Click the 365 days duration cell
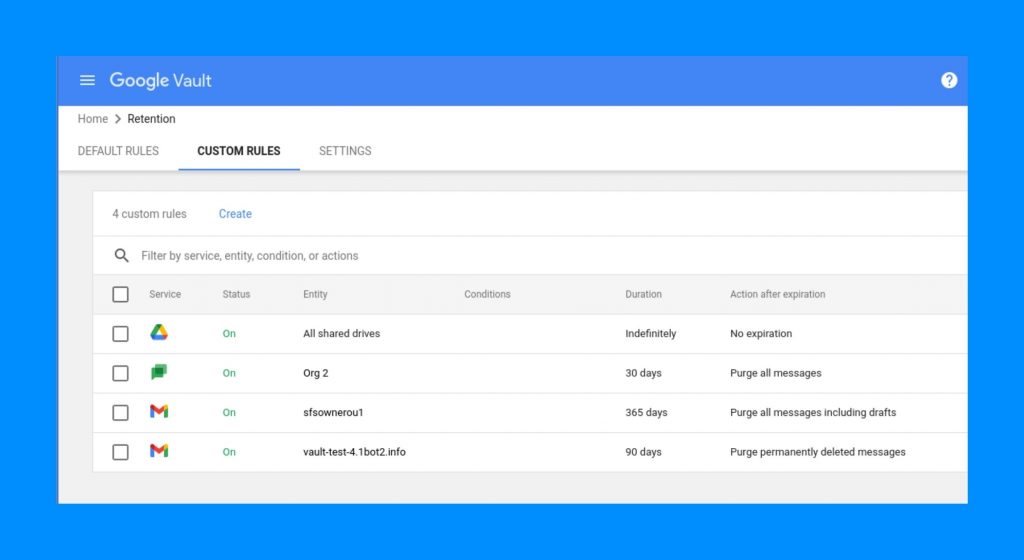 click(x=646, y=412)
